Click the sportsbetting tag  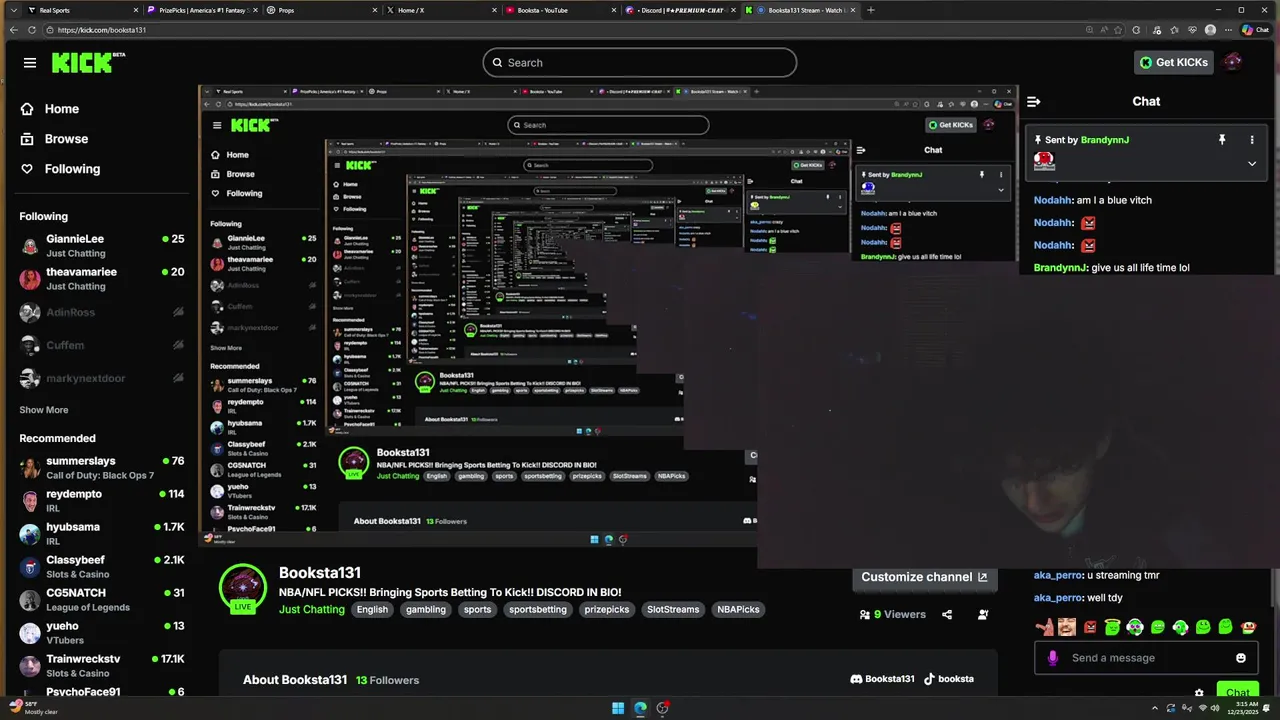click(538, 609)
